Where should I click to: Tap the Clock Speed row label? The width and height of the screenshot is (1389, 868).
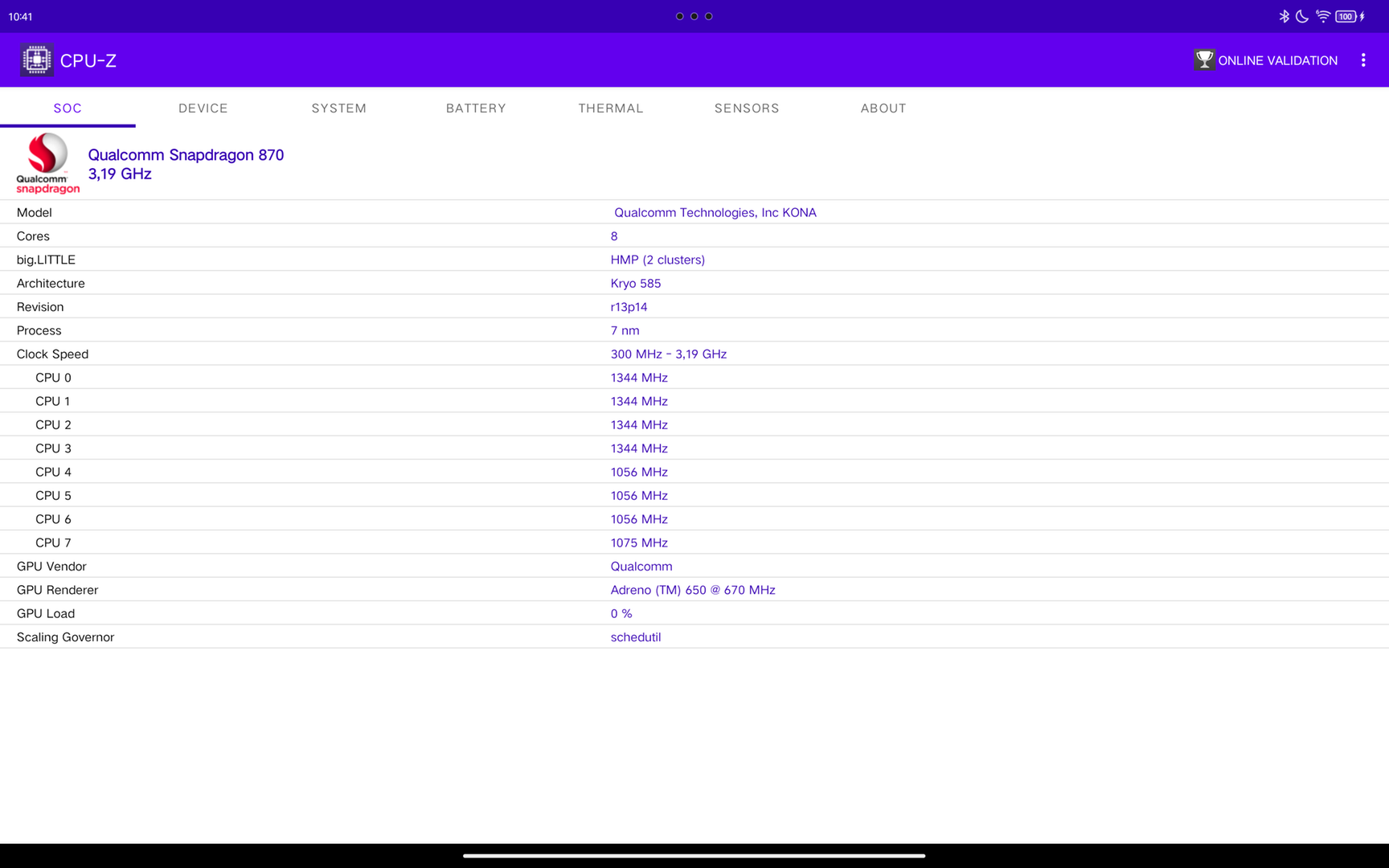pos(52,354)
